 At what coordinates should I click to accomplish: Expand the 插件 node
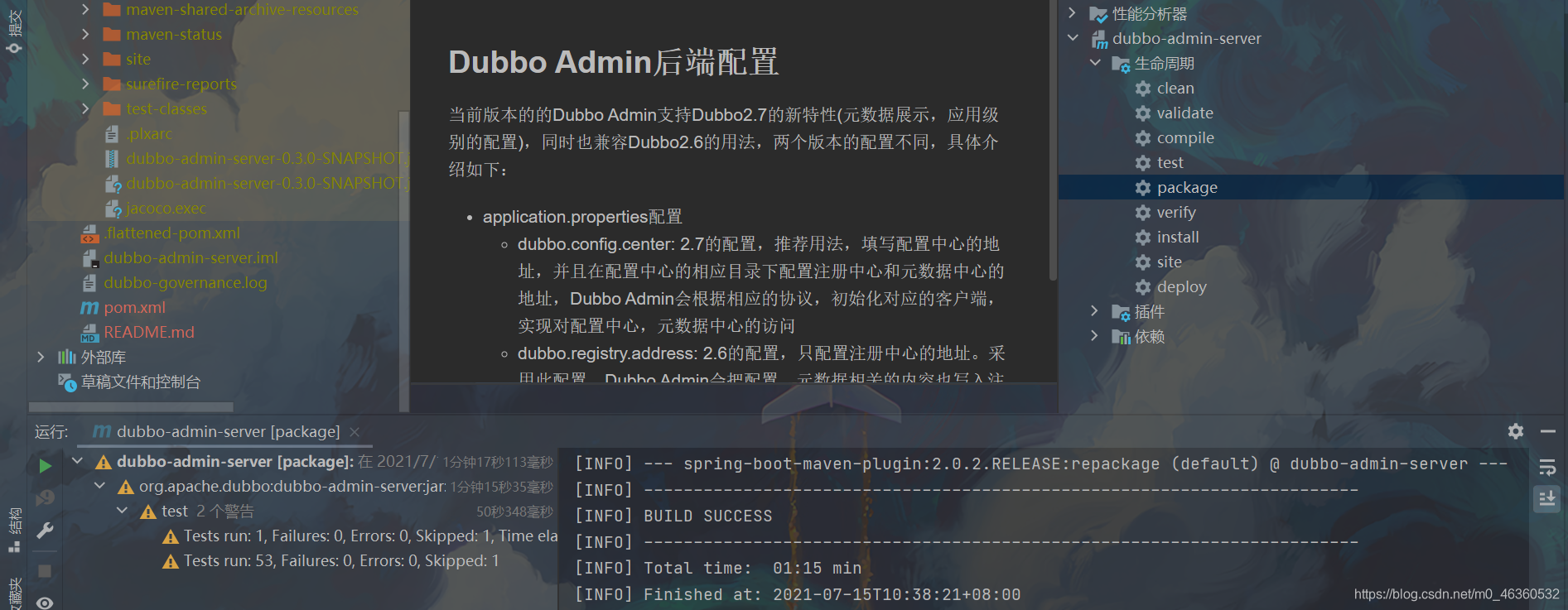click(1095, 311)
